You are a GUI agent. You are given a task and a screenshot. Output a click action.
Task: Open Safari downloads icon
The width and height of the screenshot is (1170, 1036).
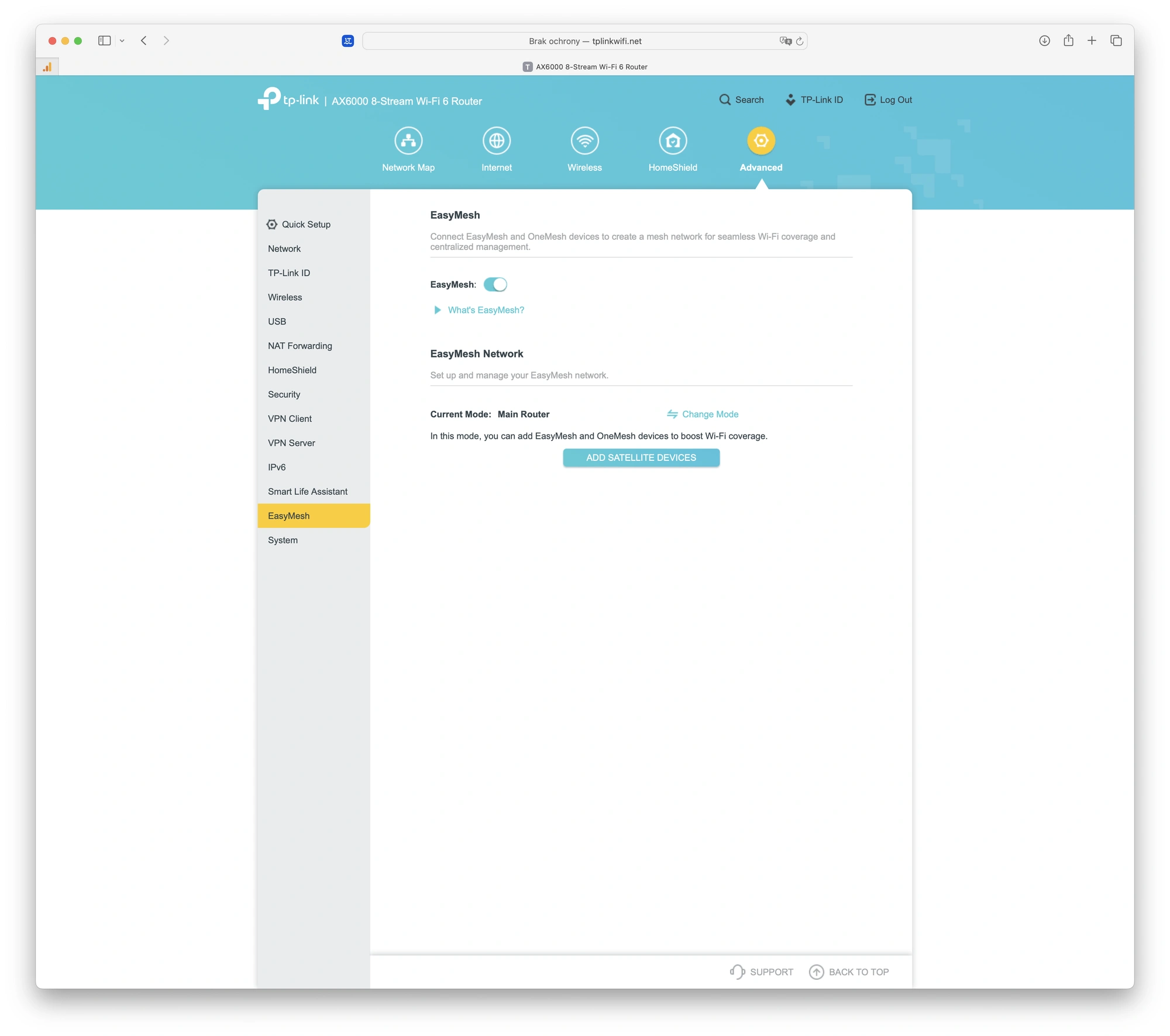coord(1044,40)
